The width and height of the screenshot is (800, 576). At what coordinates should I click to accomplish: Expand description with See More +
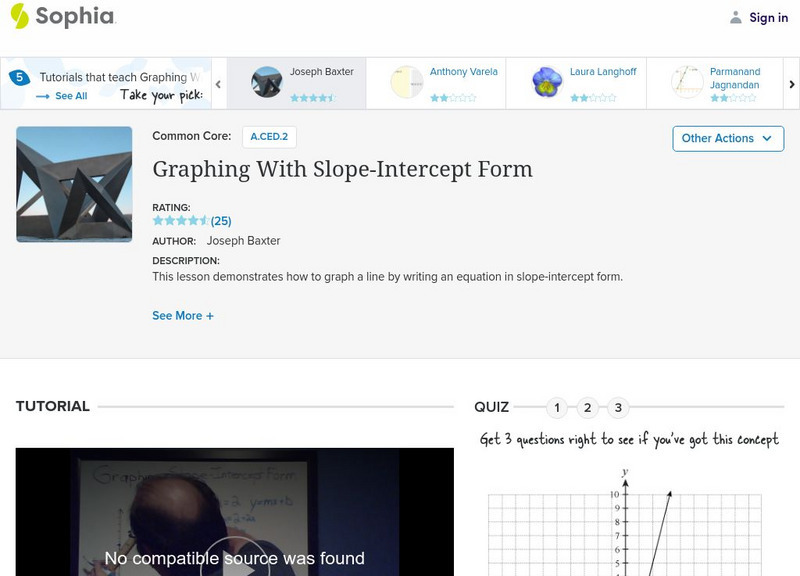tap(183, 315)
